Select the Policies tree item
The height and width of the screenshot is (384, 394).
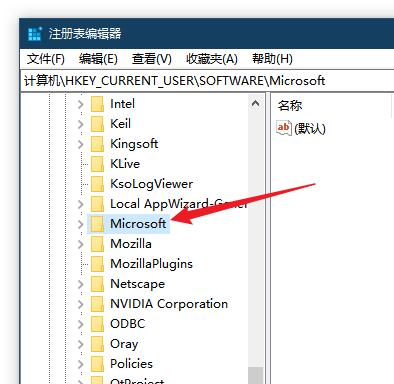tap(131, 364)
